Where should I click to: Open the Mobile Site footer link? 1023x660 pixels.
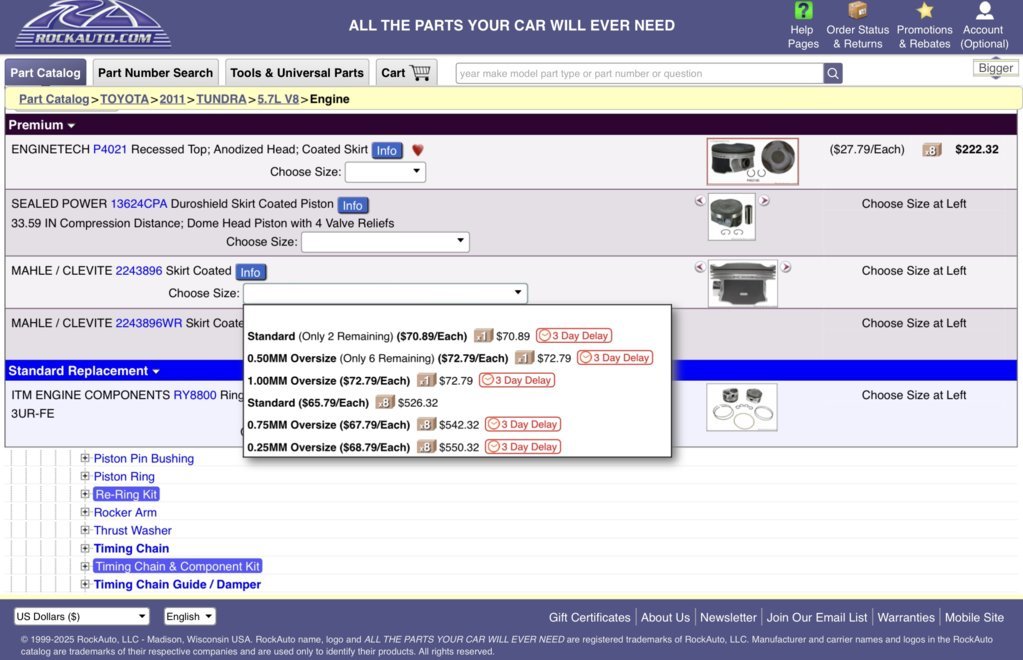pyautogui.click(x=974, y=617)
